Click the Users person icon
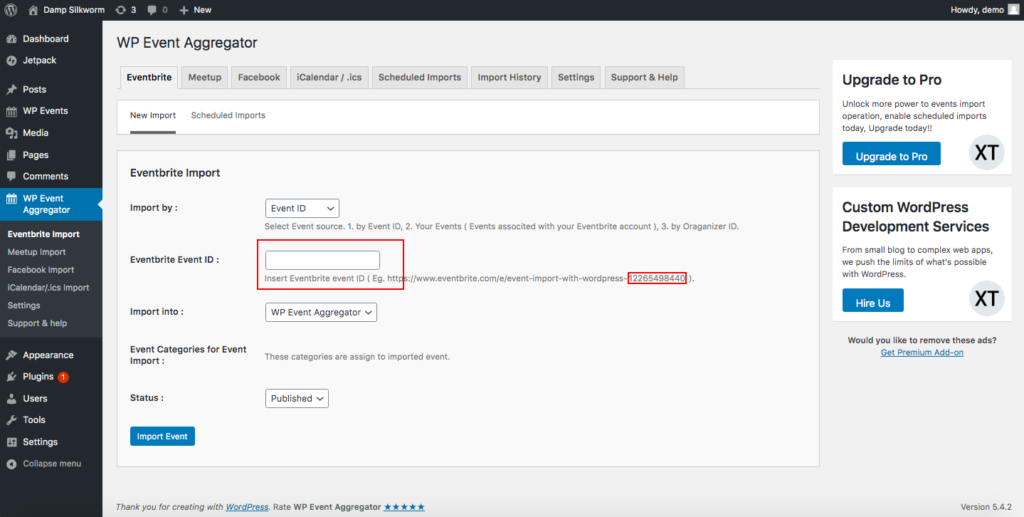1024x517 pixels. coord(11,398)
